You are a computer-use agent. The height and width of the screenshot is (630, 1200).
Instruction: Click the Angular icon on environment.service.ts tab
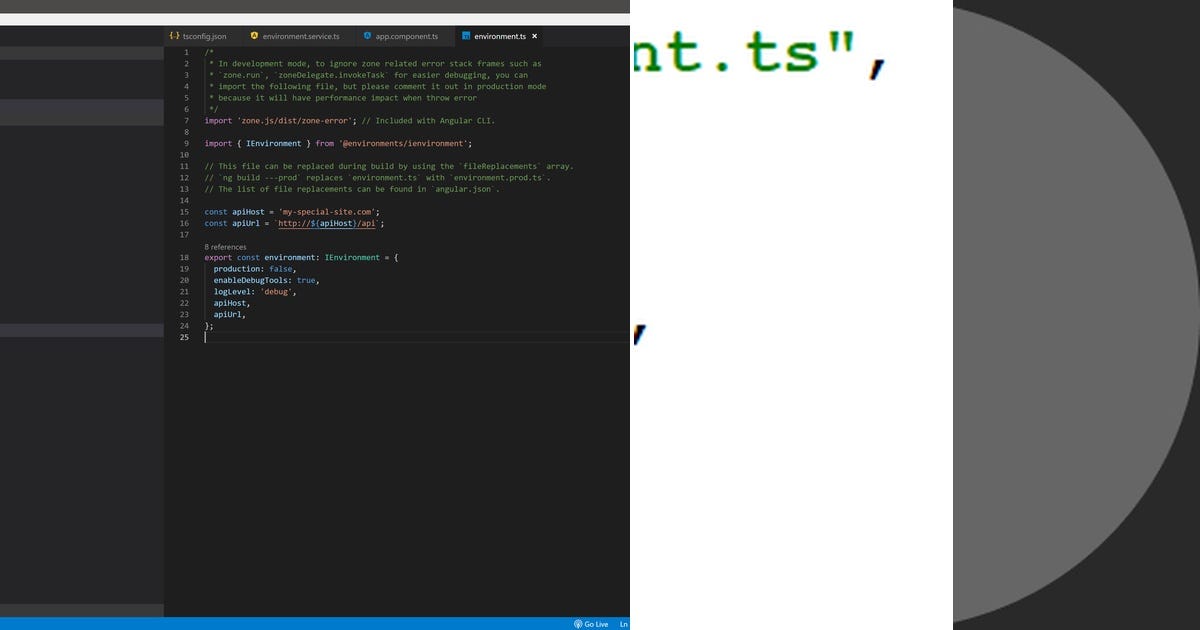[254, 36]
